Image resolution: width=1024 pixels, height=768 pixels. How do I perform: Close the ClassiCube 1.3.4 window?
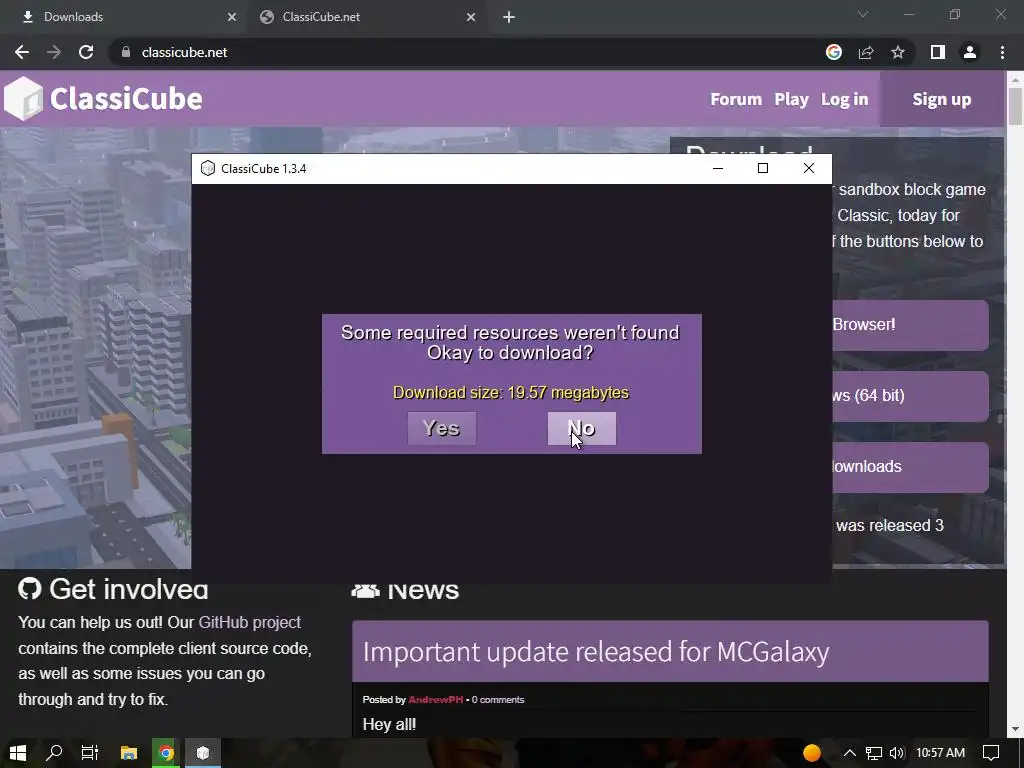point(808,168)
